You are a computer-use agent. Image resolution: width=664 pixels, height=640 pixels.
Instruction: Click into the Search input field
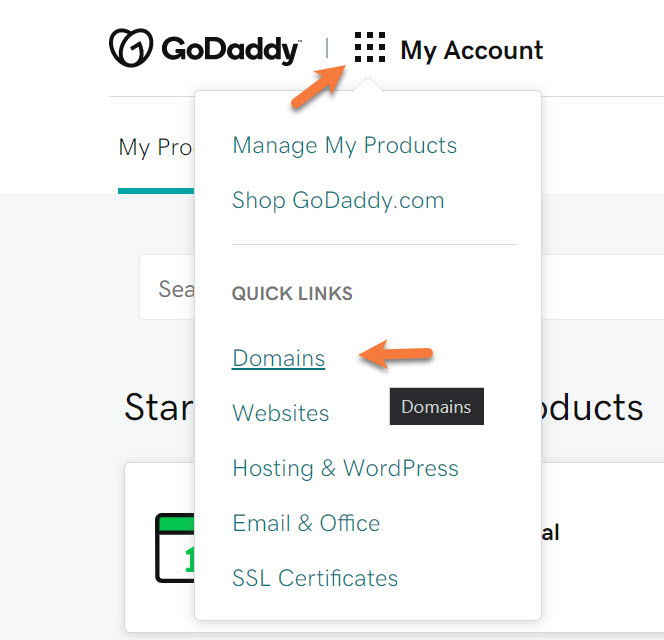[168, 288]
